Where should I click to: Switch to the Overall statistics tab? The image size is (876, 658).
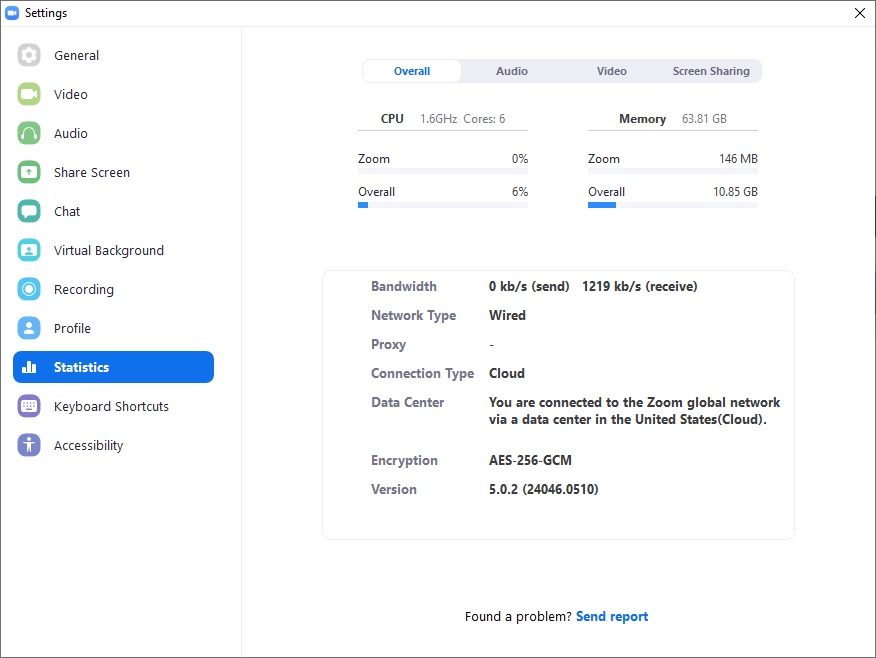tap(412, 71)
